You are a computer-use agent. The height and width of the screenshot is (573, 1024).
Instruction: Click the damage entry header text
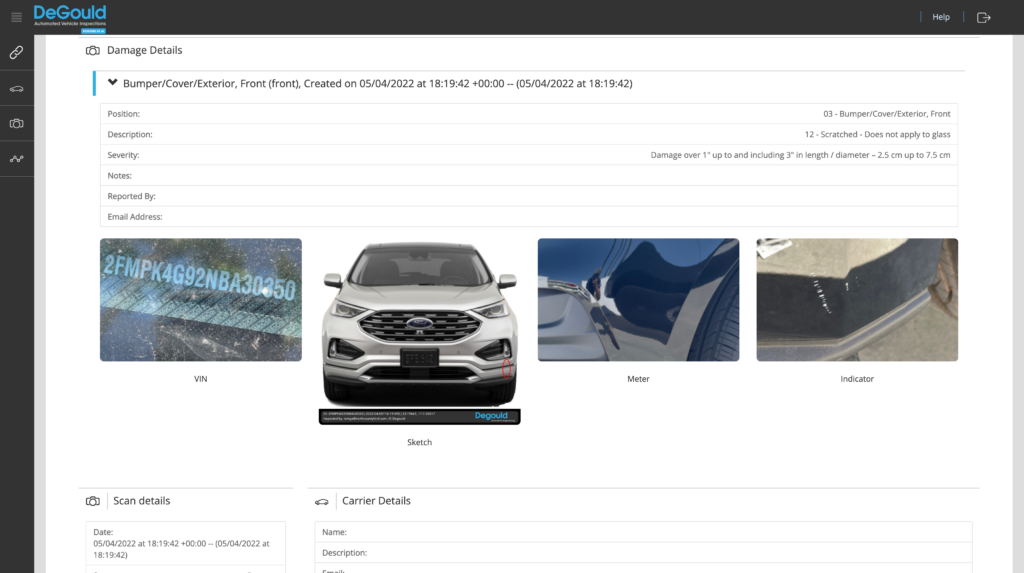coord(377,84)
